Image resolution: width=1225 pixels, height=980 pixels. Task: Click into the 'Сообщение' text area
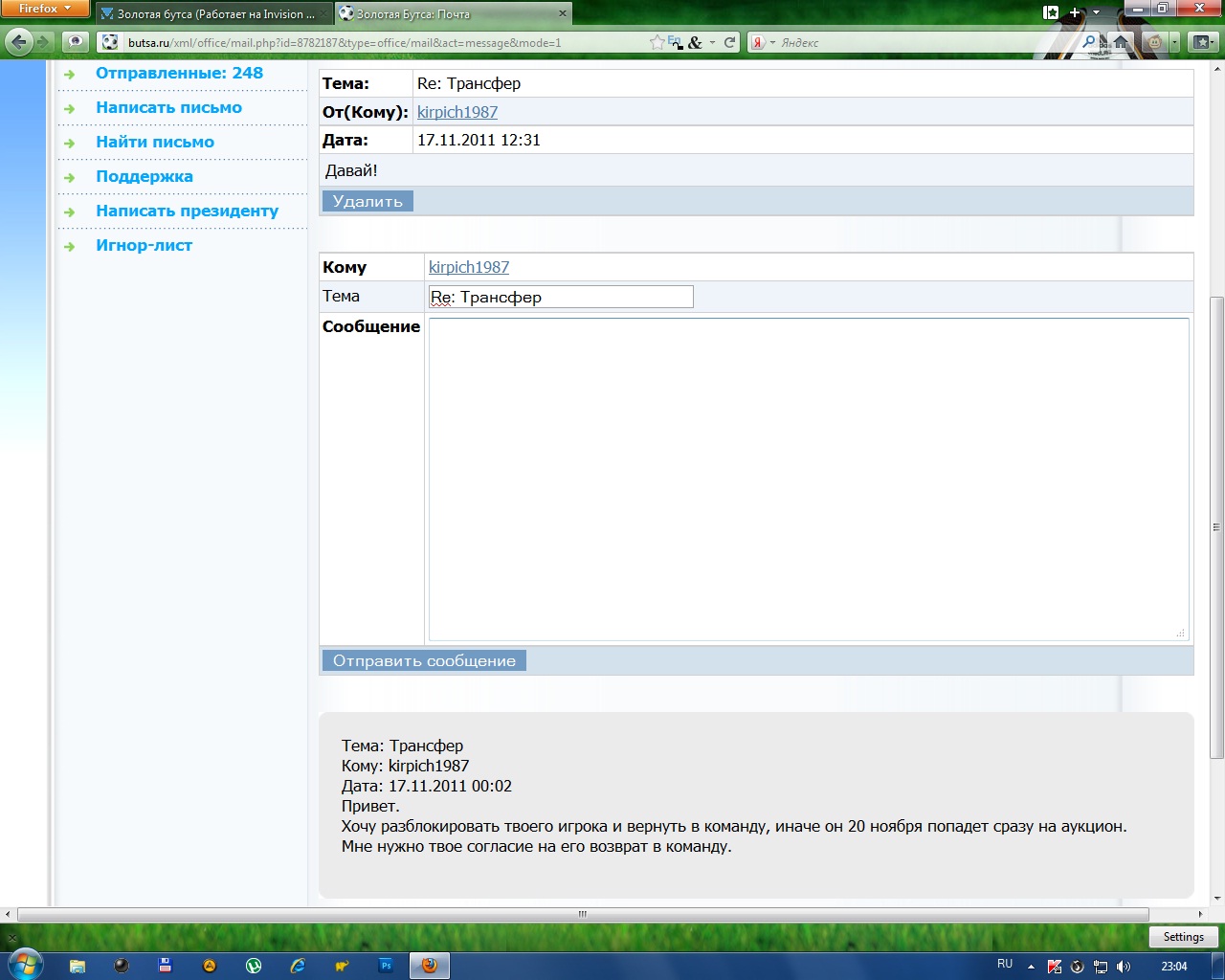pyautogui.click(x=808, y=479)
